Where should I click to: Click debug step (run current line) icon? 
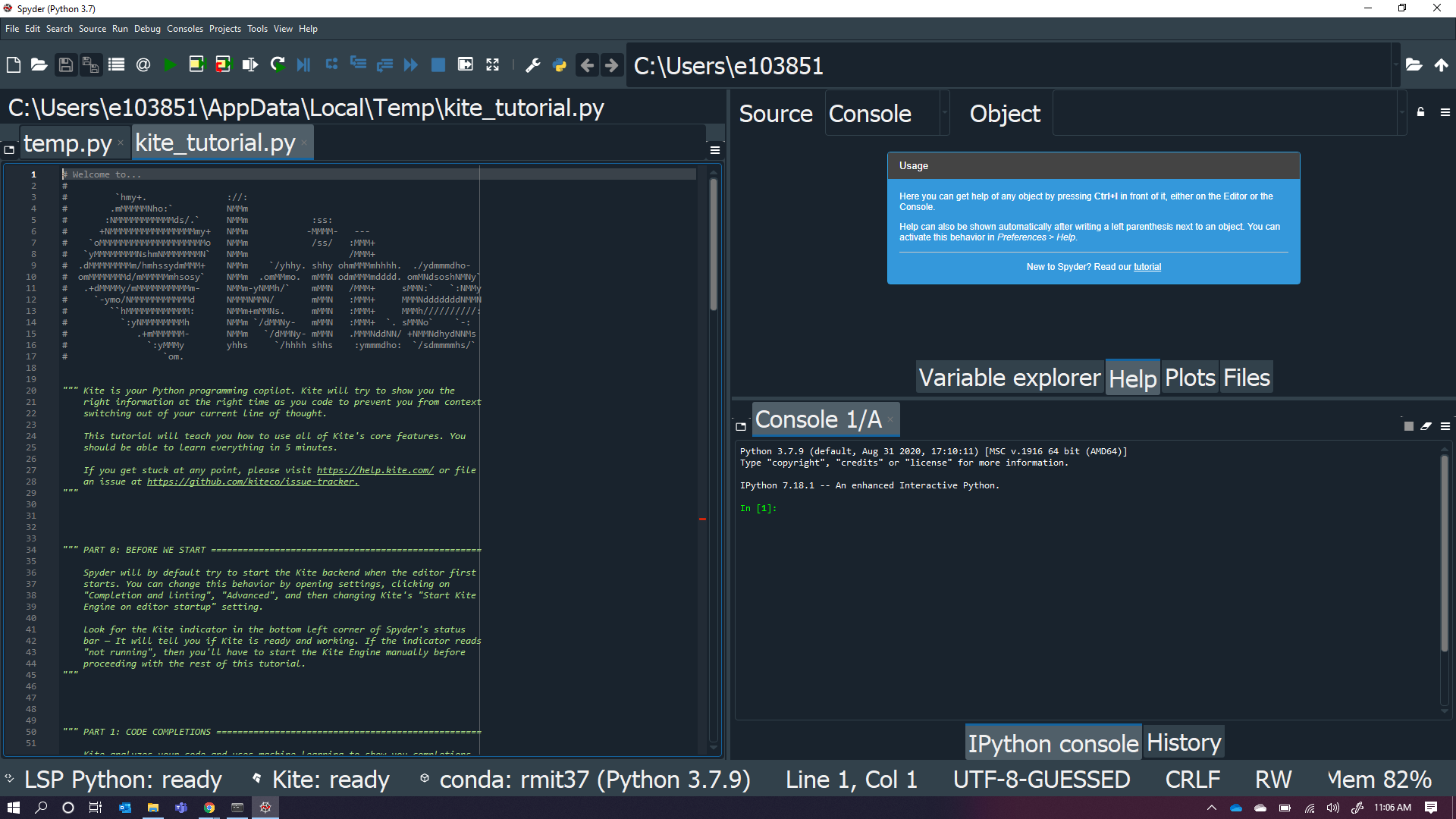click(x=331, y=64)
